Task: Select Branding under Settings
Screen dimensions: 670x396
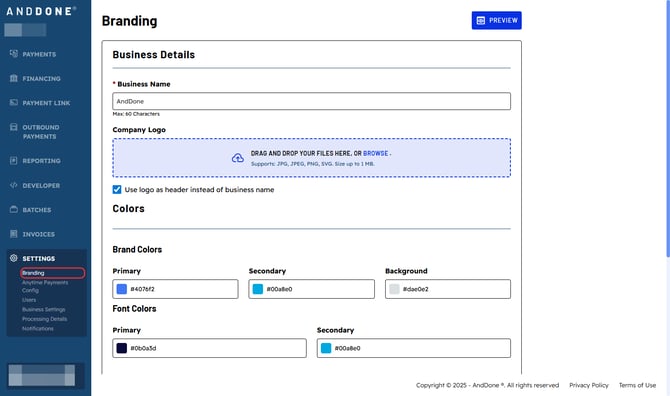Action: click(53, 273)
